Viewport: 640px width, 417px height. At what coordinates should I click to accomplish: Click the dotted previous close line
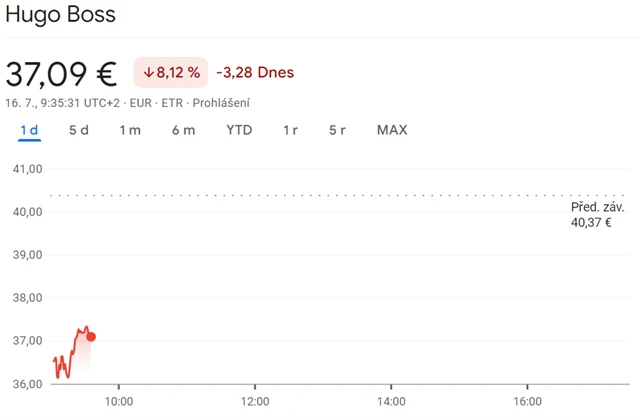pos(300,196)
